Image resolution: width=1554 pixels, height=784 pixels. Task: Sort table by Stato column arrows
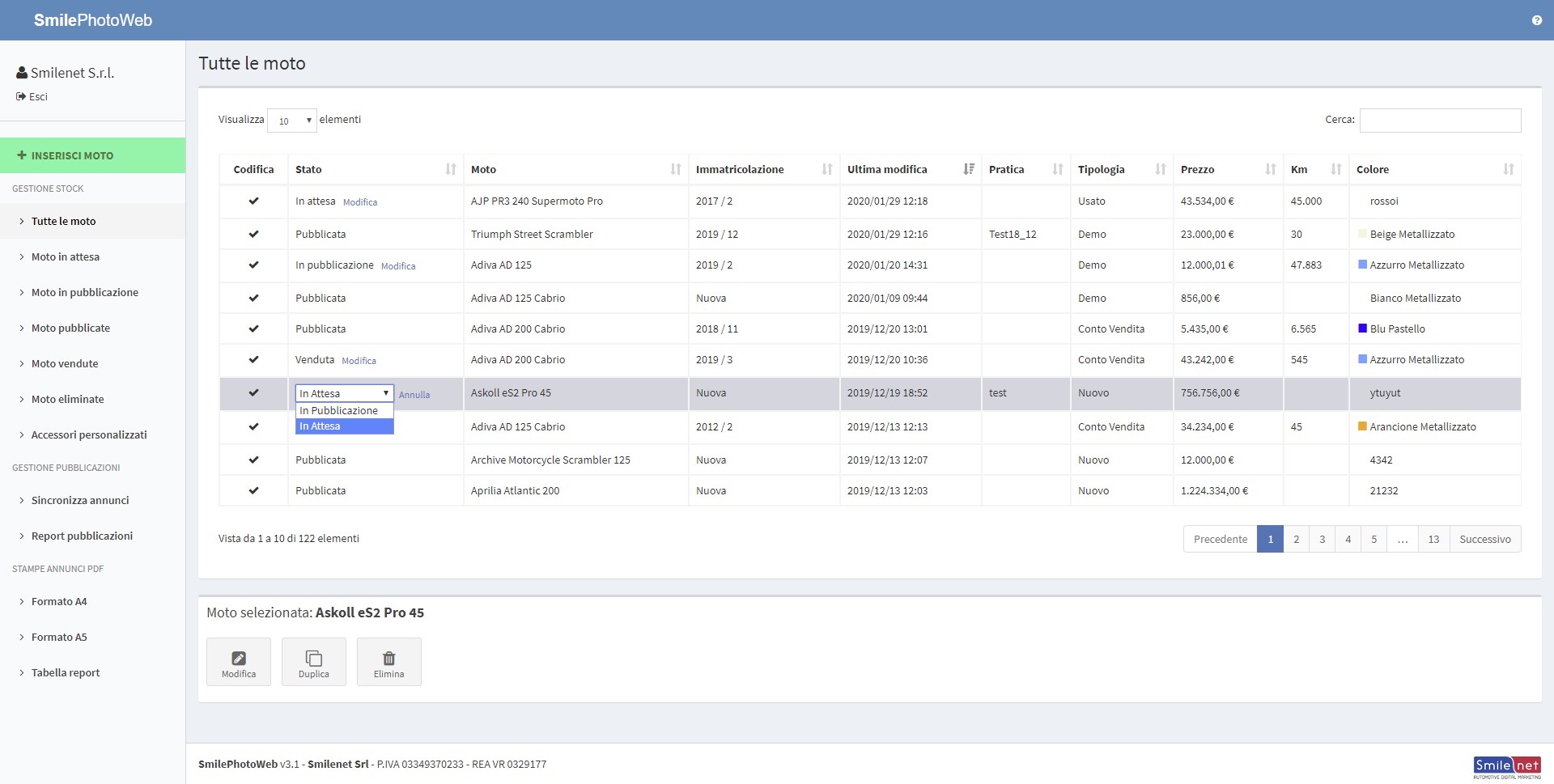pos(451,169)
